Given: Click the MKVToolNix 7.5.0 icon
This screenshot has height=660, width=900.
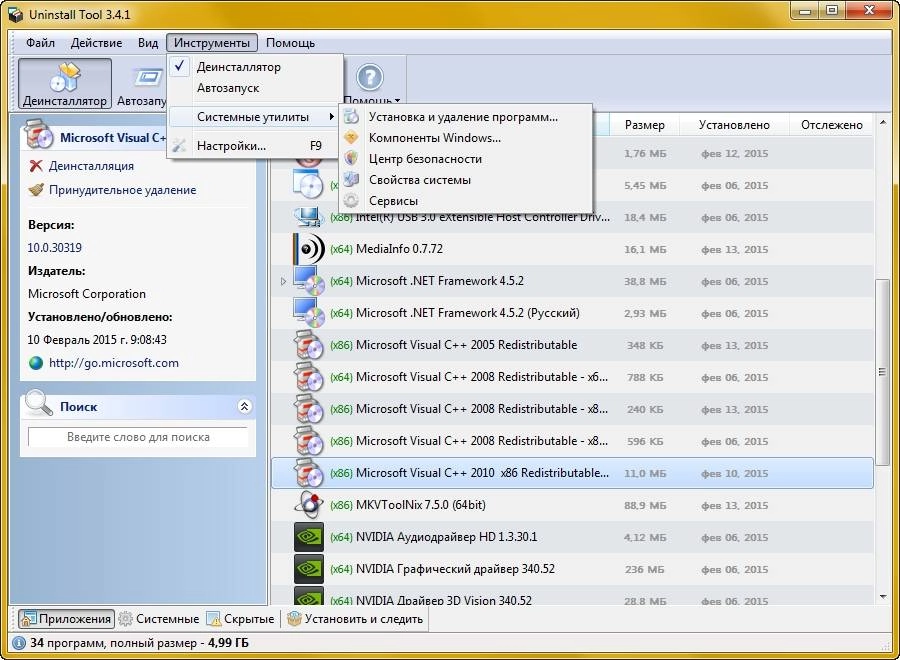Looking at the screenshot, I should pos(308,505).
